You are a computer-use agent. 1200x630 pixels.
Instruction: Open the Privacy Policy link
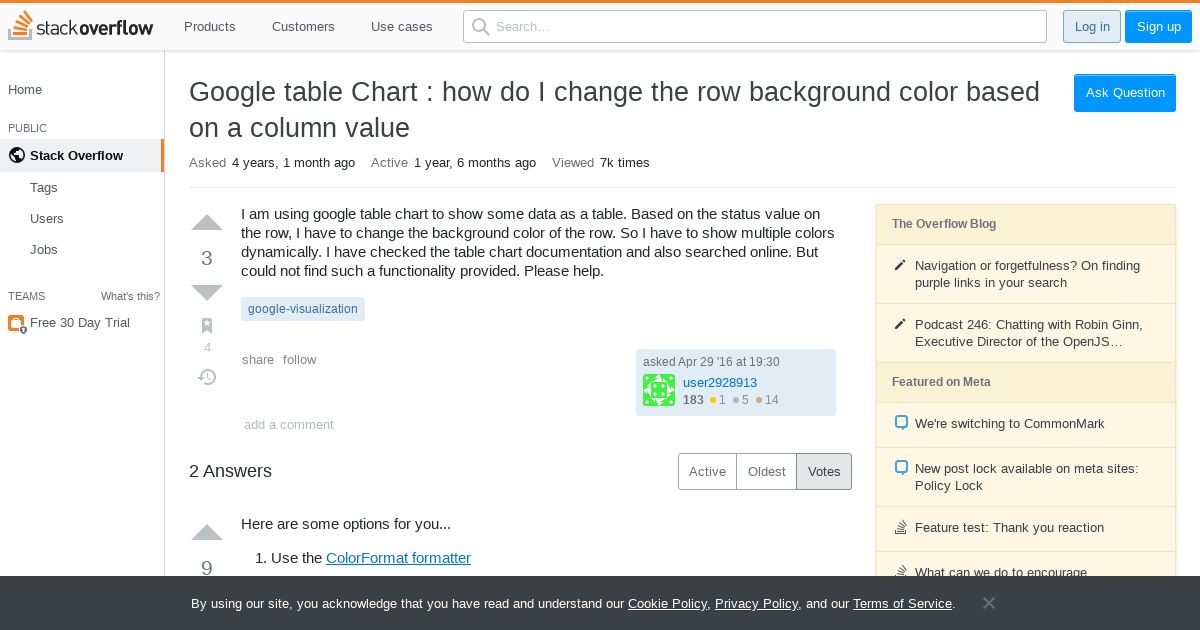click(756, 604)
